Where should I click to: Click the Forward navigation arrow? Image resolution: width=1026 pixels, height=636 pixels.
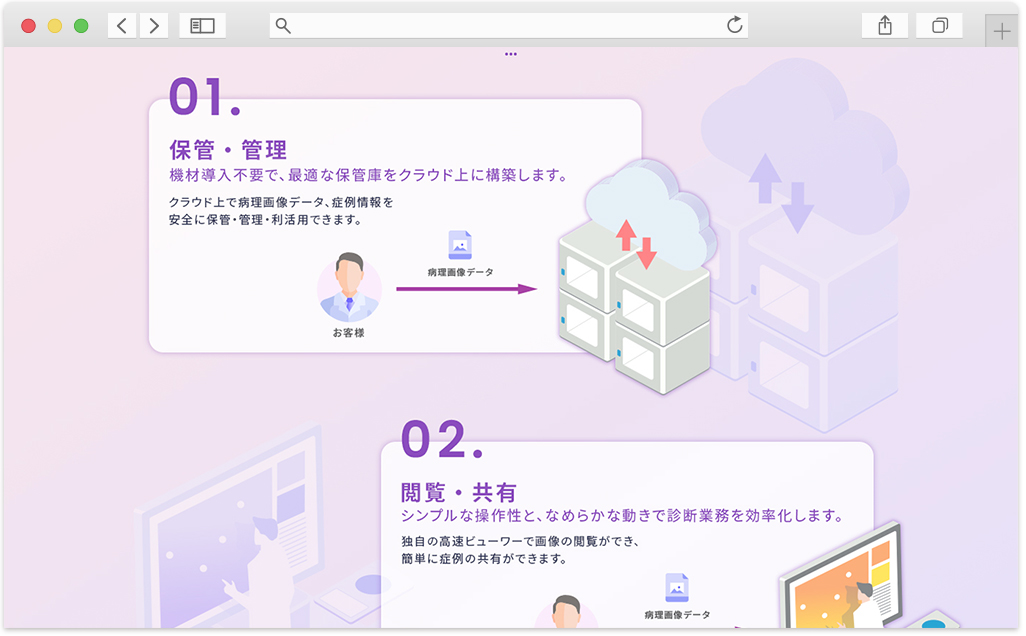point(154,24)
